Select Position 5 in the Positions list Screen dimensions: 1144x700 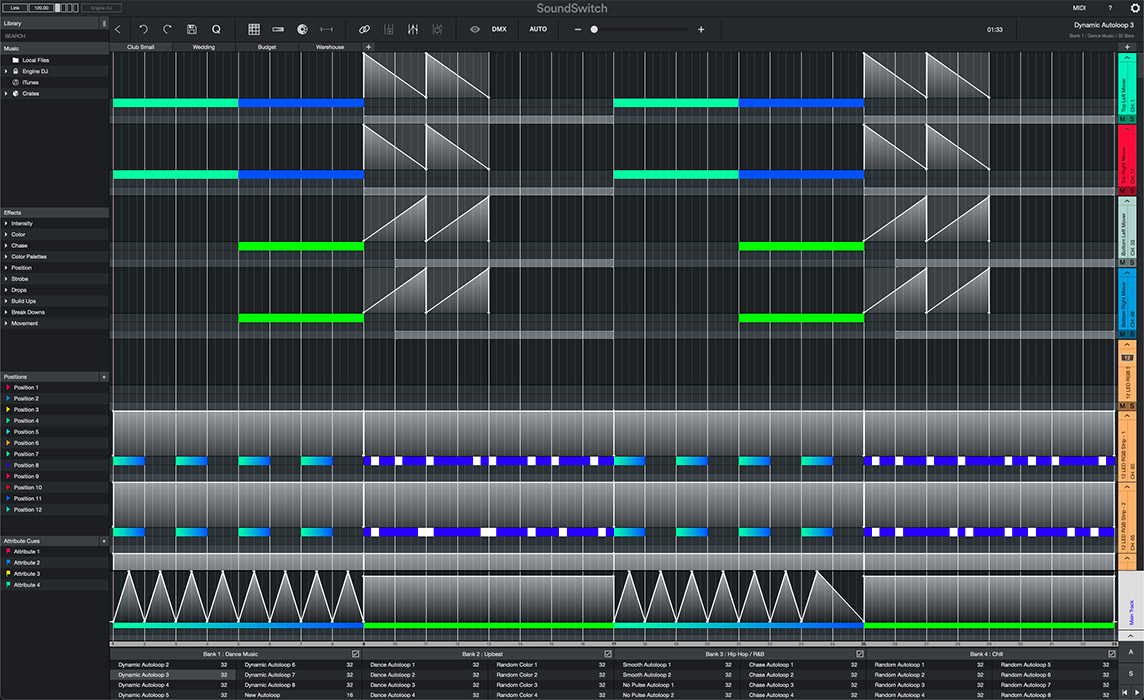point(26,432)
